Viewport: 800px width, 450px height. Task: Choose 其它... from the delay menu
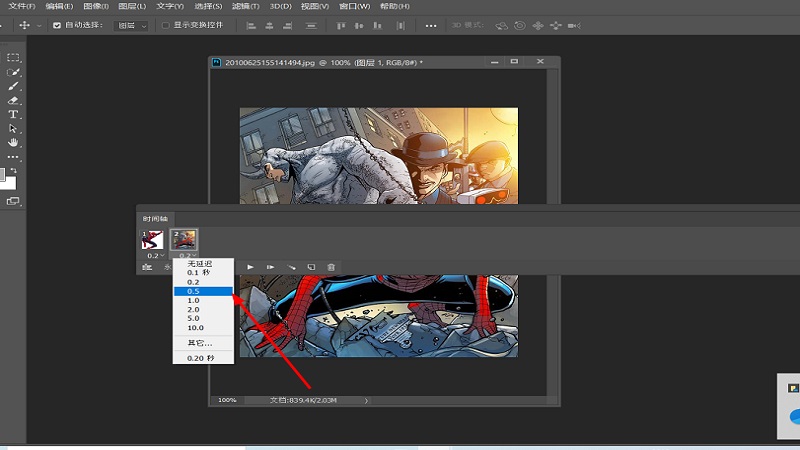[x=204, y=343]
